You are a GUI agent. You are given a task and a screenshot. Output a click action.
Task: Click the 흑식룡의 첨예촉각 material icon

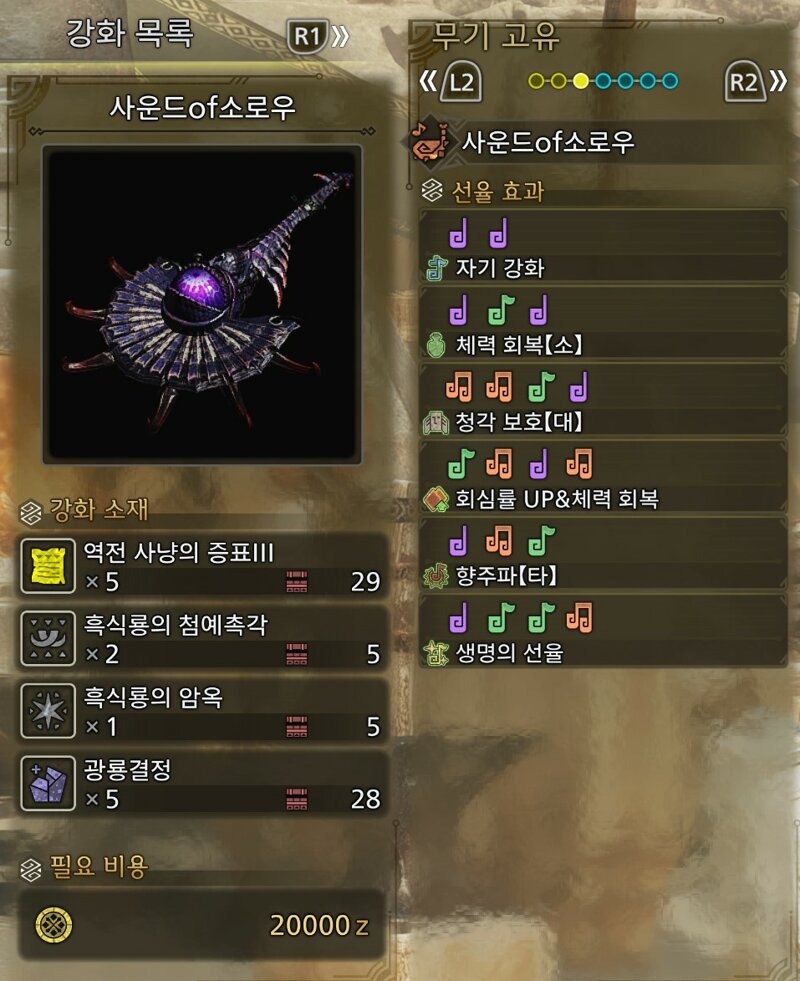(48, 638)
